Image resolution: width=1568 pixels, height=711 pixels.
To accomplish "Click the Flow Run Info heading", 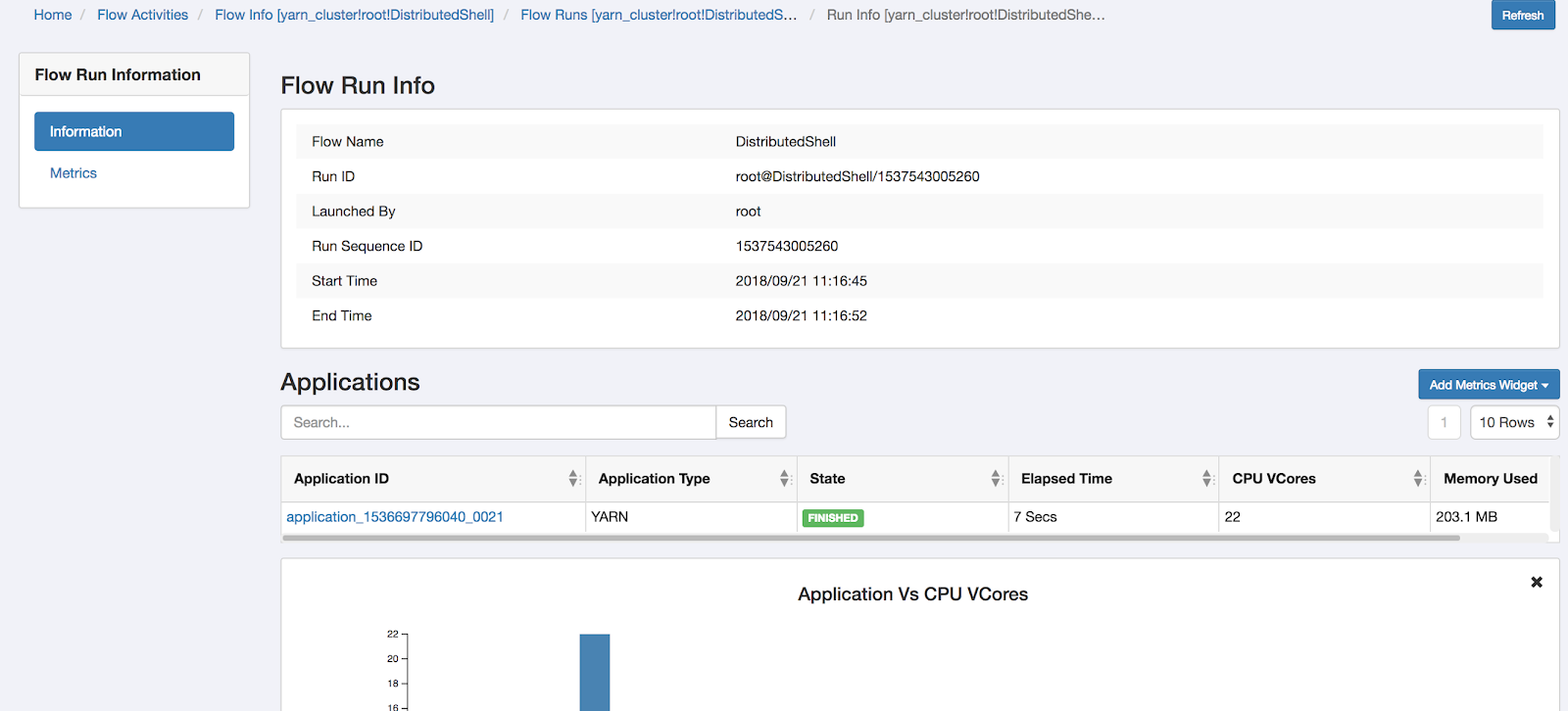I will click(x=358, y=86).
